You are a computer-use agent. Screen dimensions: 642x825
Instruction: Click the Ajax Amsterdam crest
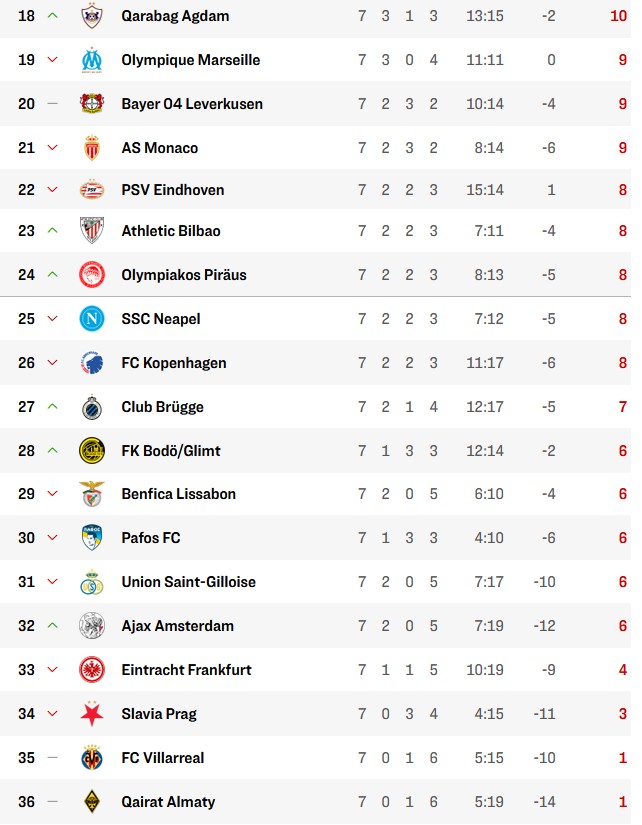[92, 626]
